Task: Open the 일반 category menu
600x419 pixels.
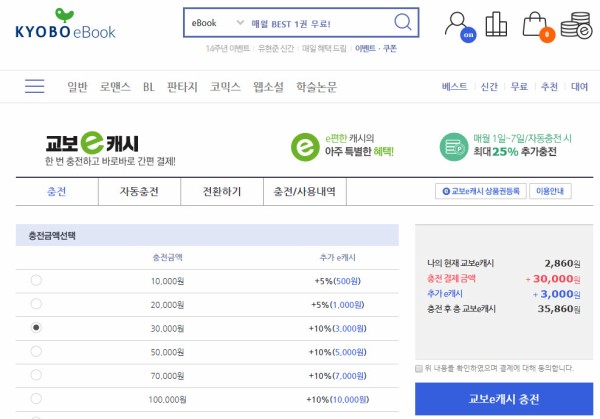Action: (x=77, y=87)
